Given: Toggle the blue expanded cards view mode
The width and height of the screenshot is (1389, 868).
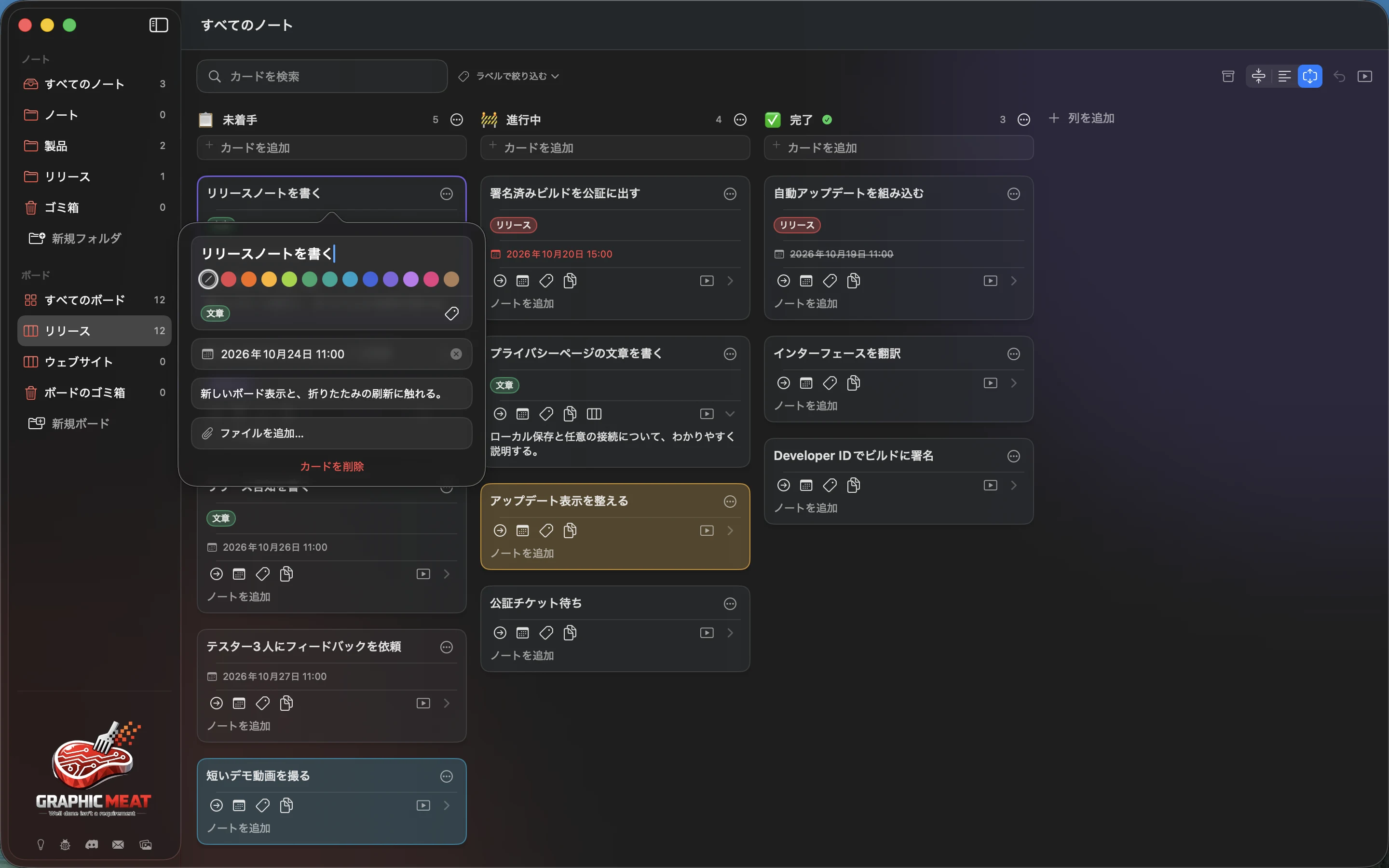Looking at the screenshot, I should 1310,76.
